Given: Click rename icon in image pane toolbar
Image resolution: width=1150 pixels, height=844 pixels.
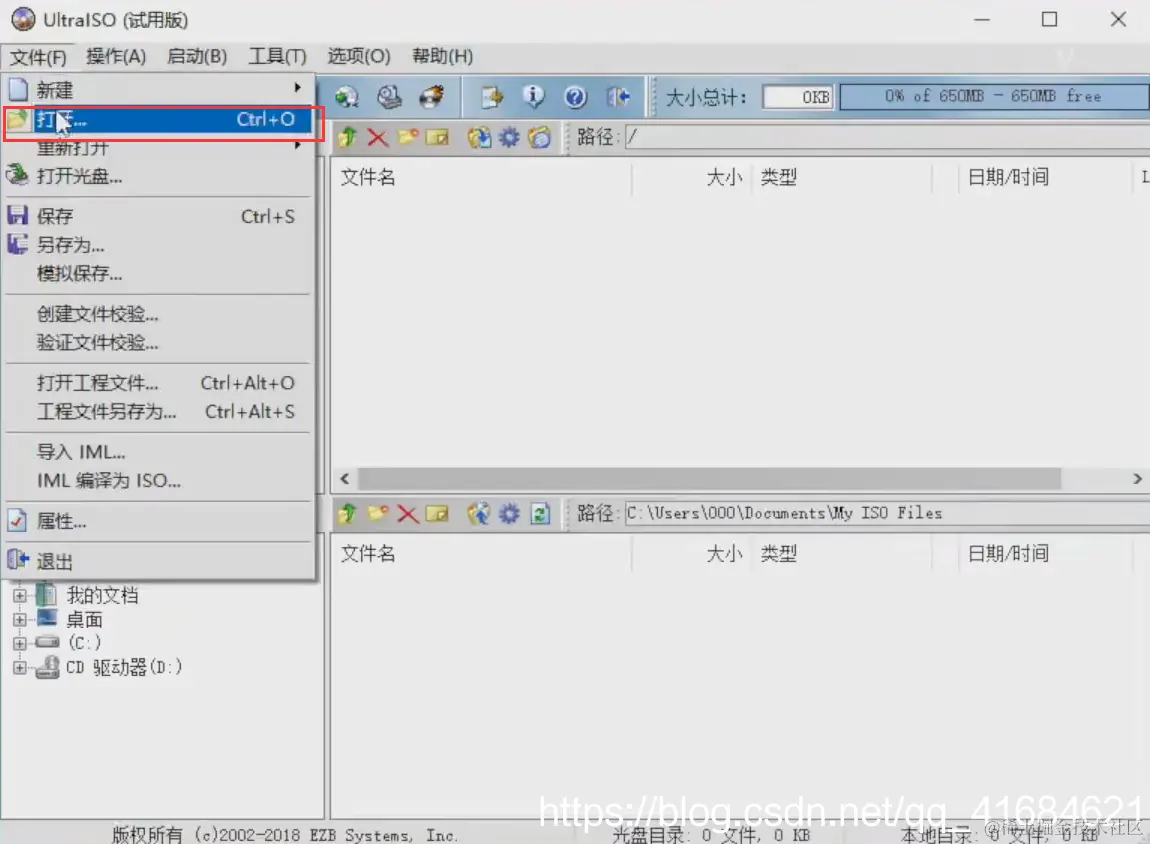Looking at the screenshot, I should click(437, 137).
